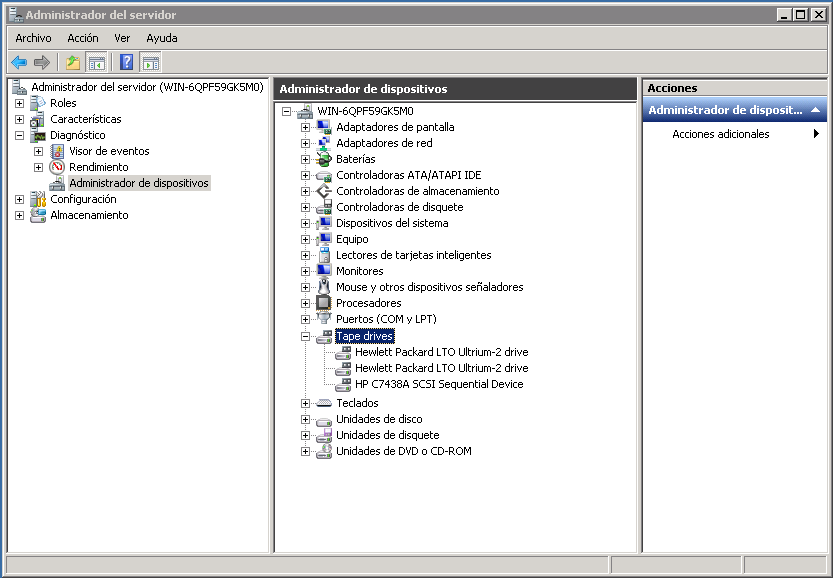Click the up one level folder icon
Viewport: 833px width, 578px height.
pos(72,62)
